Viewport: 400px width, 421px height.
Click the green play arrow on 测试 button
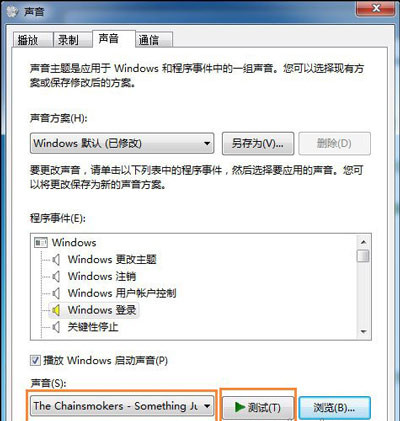click(240, 407)
